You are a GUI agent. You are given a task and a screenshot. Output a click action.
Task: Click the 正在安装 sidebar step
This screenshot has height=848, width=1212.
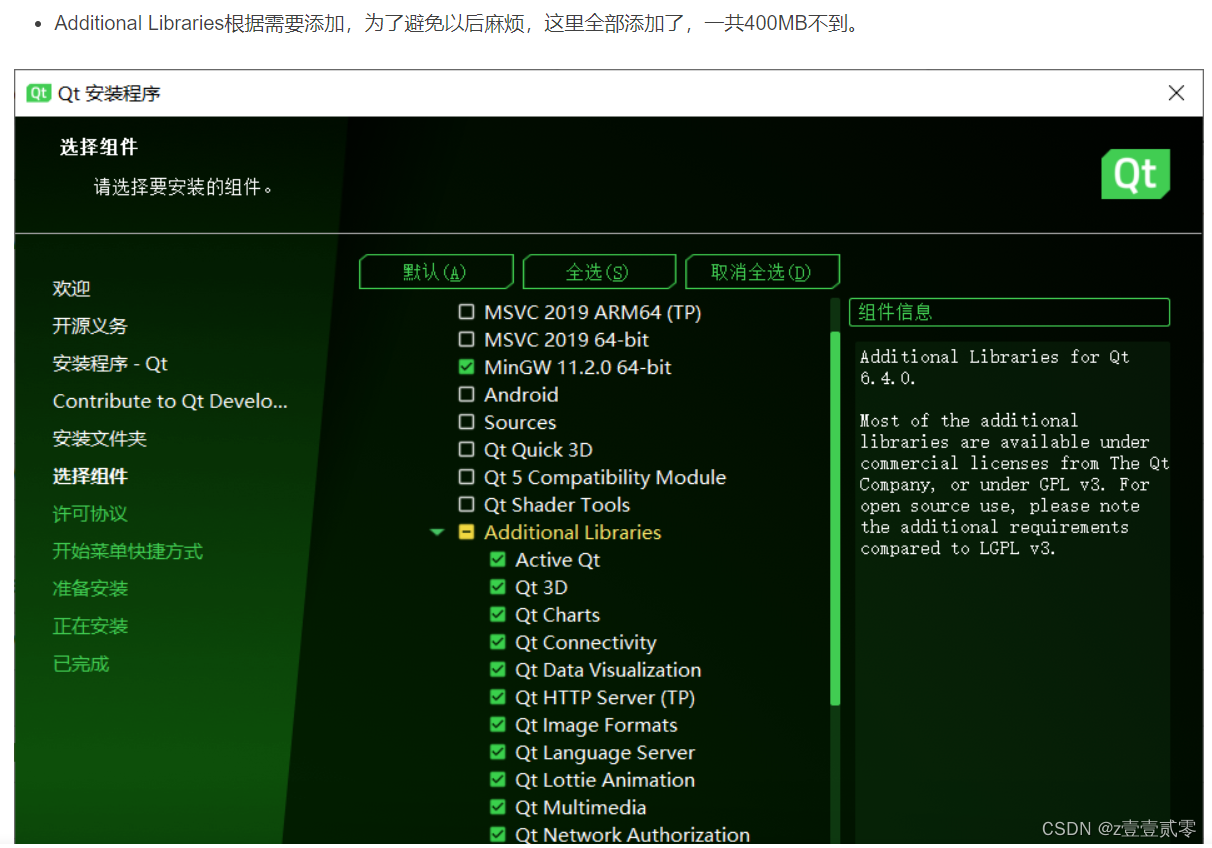pyautogui.click(x=90, y=626)
